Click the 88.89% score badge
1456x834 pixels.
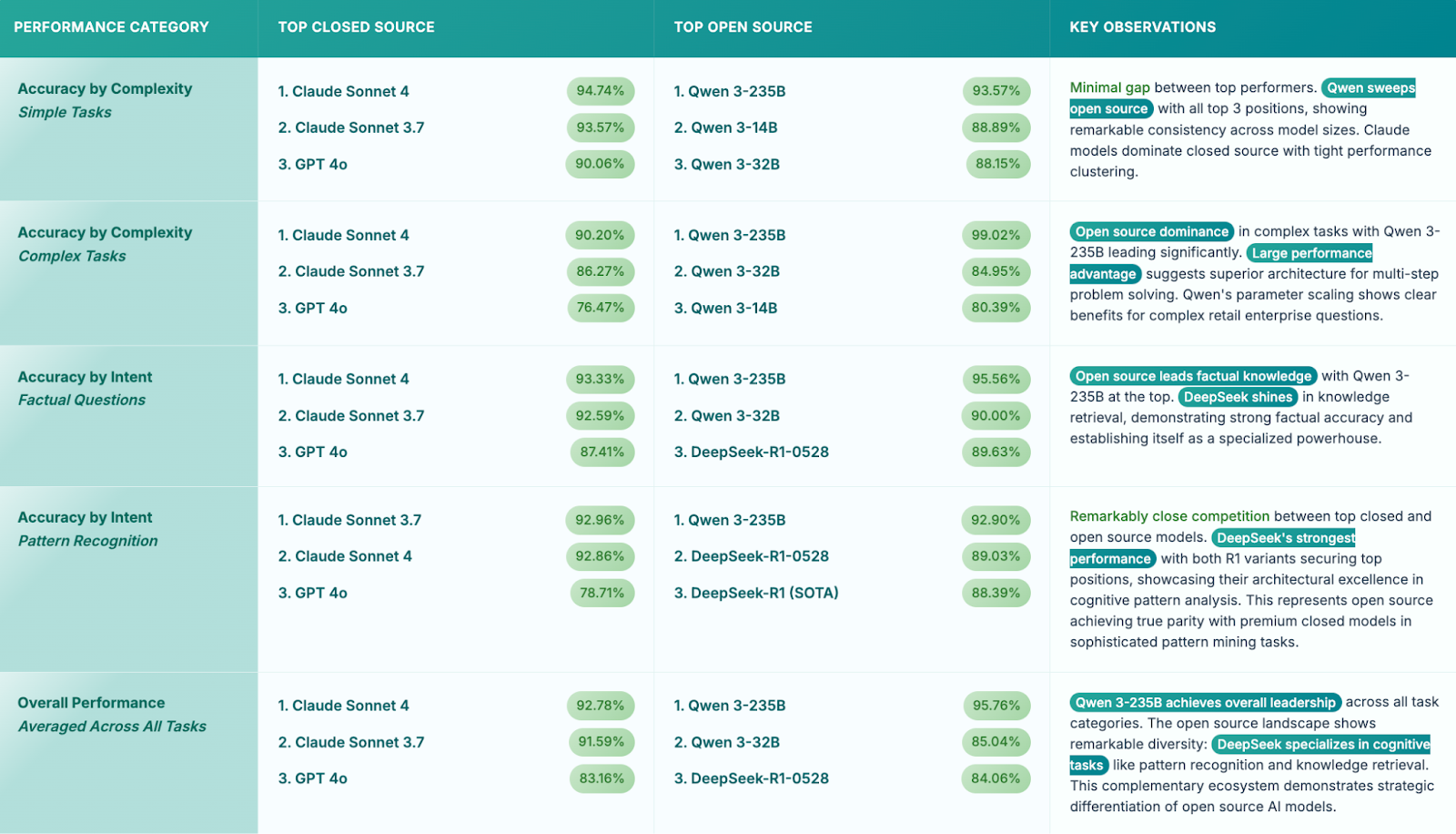pos(996,127)
